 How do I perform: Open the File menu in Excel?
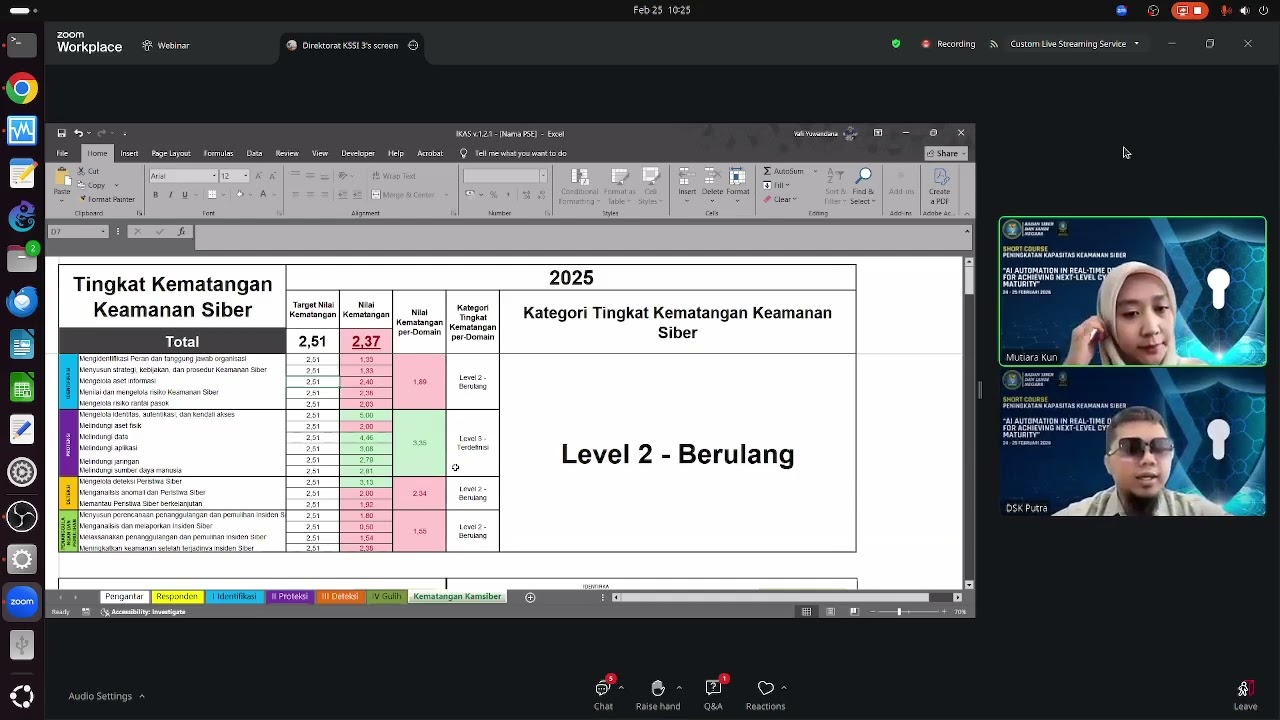(x=63, y=153)
